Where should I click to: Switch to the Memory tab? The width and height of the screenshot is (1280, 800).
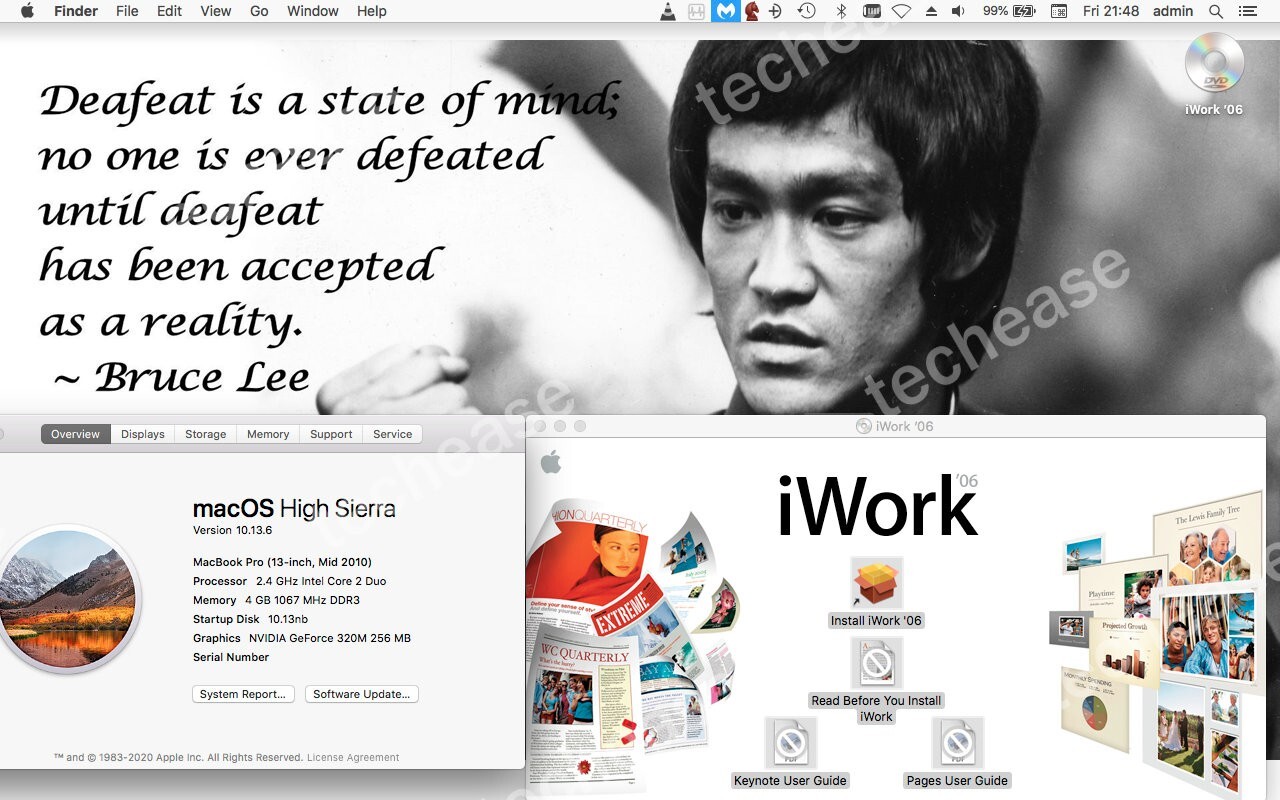[x=268, y=434]
